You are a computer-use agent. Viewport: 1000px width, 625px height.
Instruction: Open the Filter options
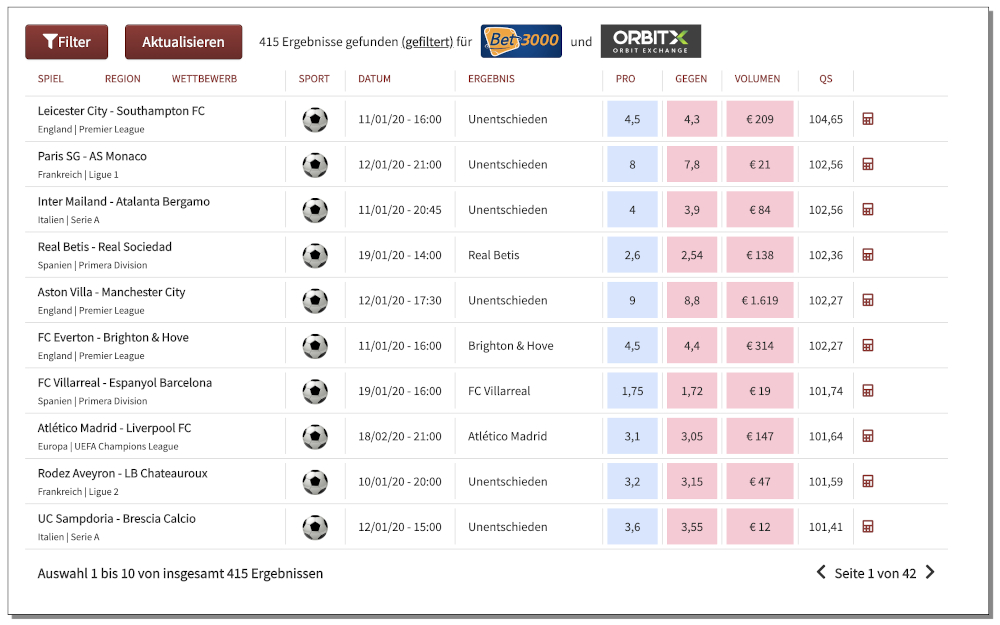pos(66,42)
